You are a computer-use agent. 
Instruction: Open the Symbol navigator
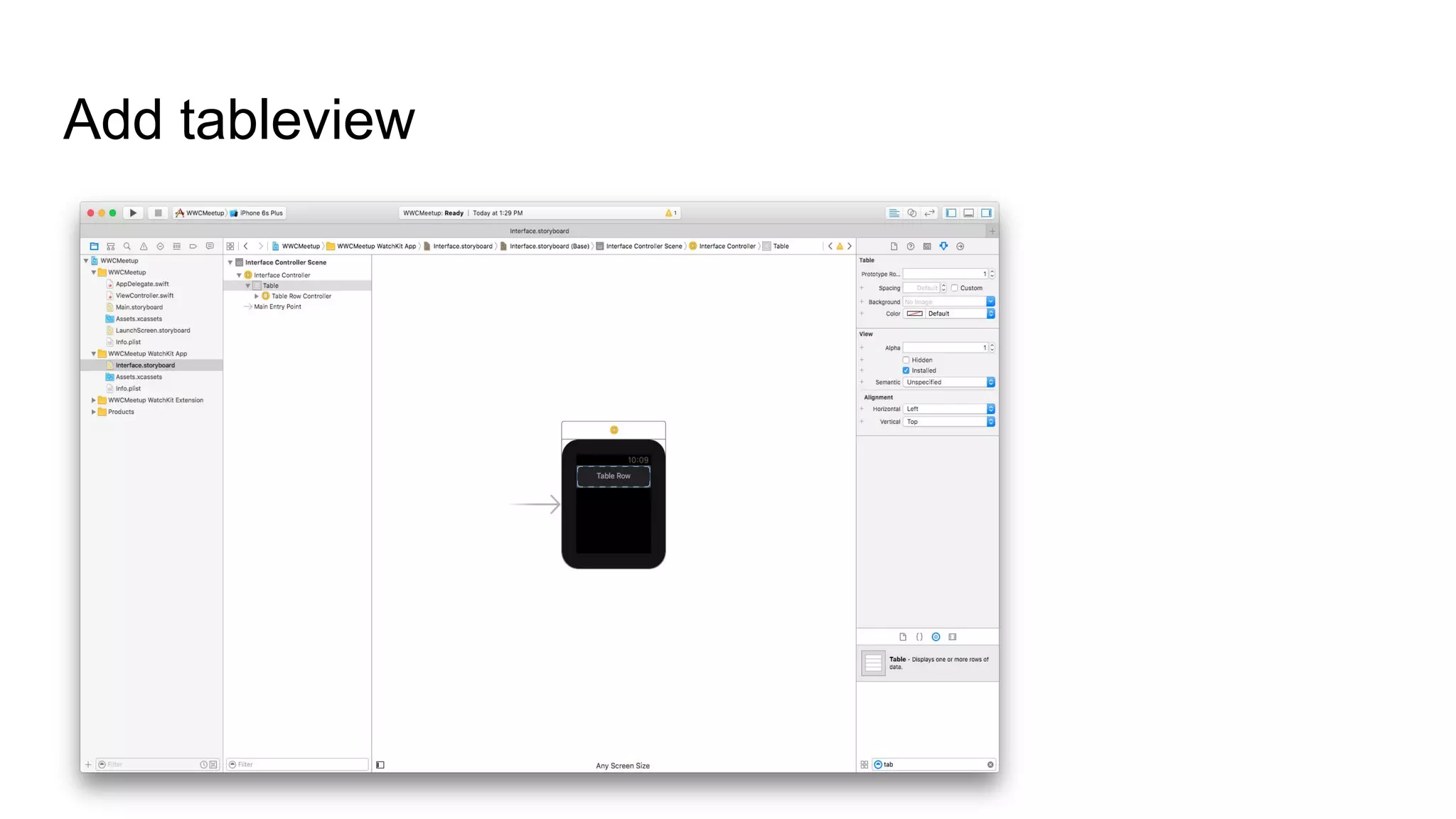110,246
